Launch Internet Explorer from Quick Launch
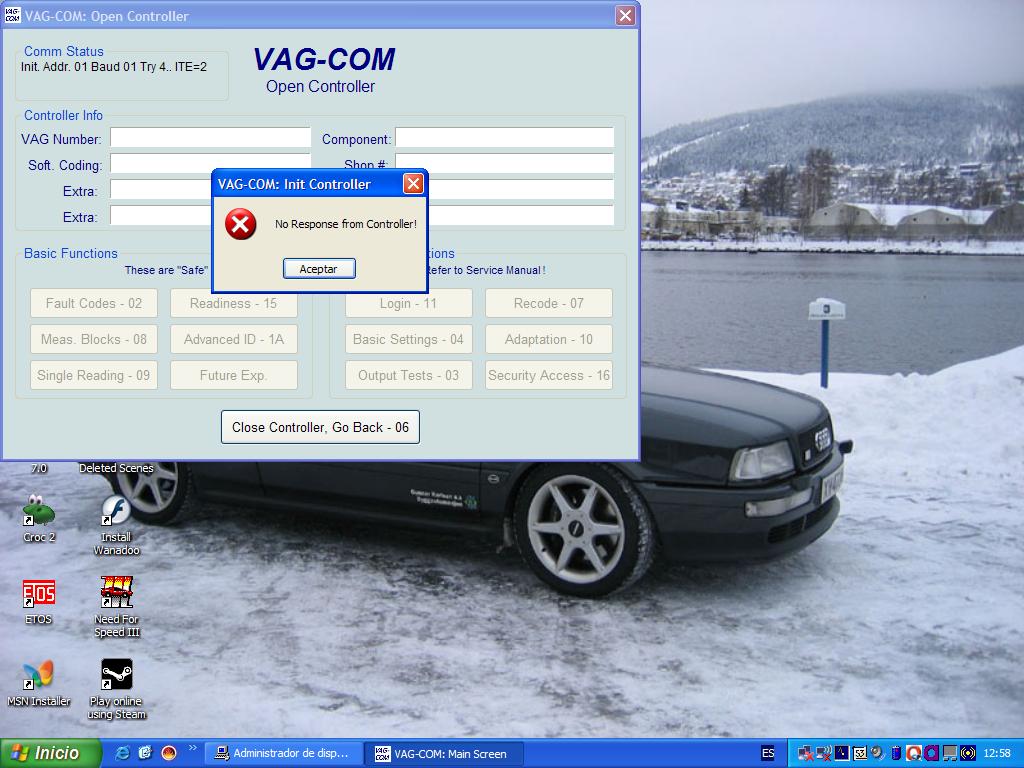Image resolution: width=1024 pixels, height=768 pixels. tap(122, 753)
